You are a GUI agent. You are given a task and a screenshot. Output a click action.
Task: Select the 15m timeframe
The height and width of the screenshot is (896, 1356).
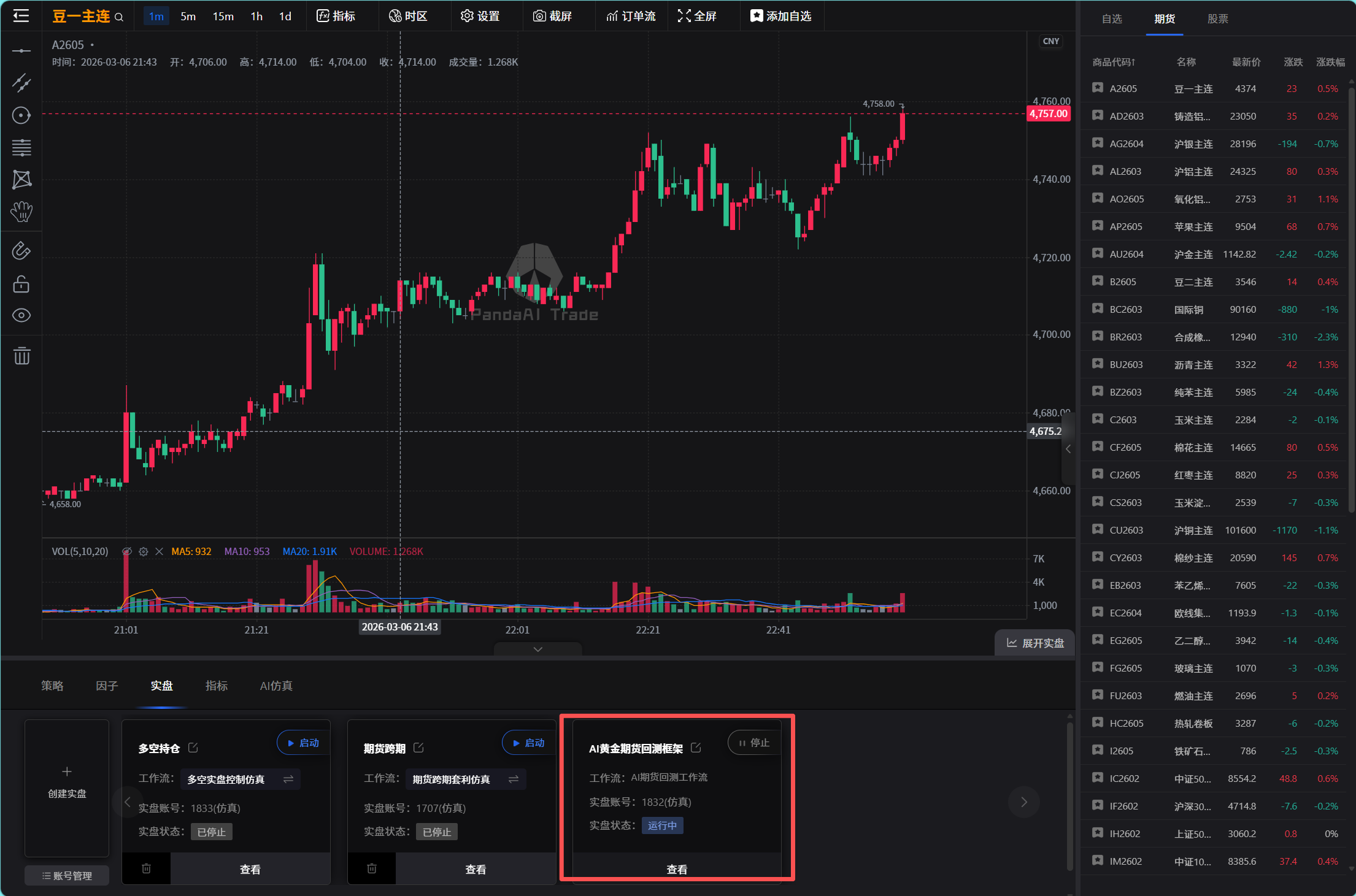pyautogui.click(x=223, y=17)
